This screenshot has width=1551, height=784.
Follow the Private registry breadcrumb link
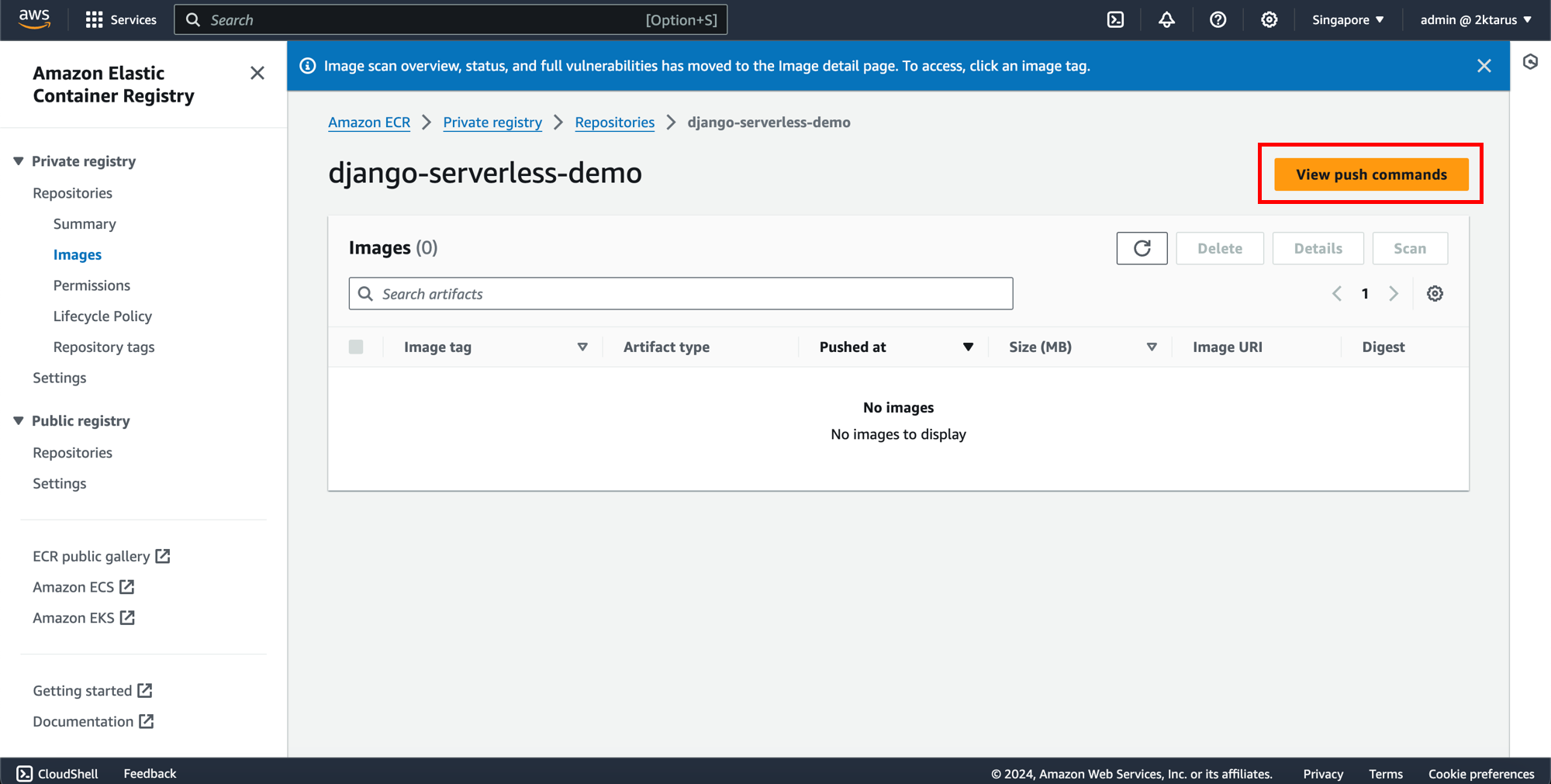pyautogui.click(x=492, y=122)
